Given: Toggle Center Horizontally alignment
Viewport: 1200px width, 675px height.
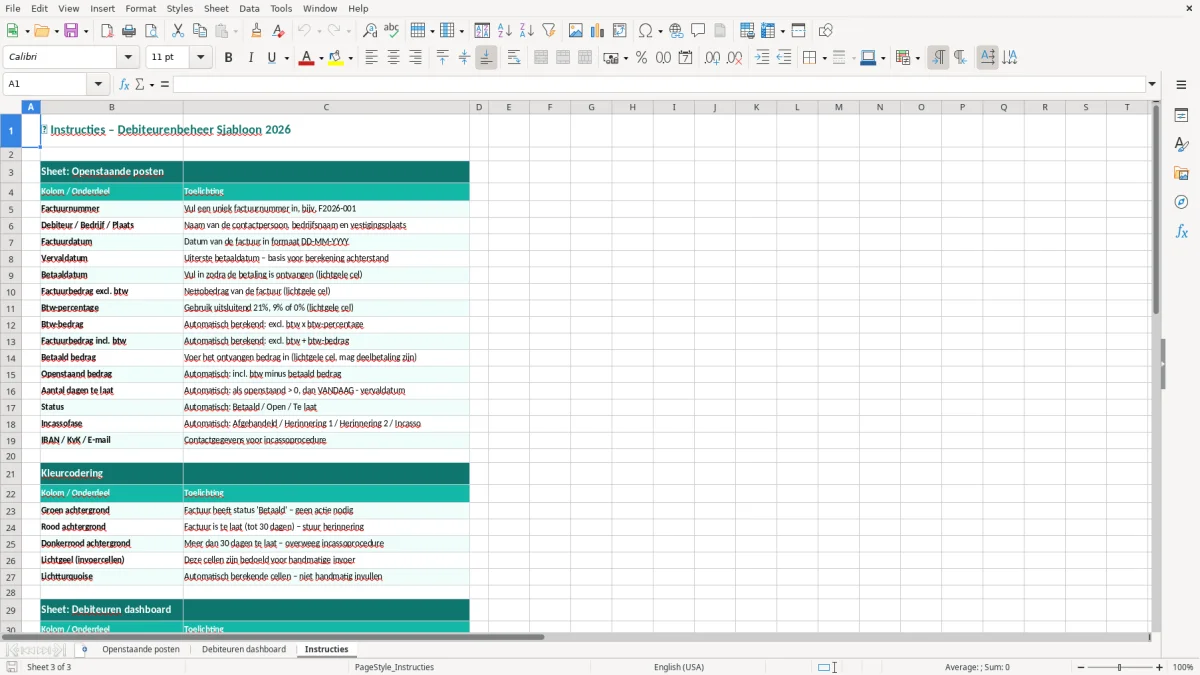Looking at the screenshot, I should [x=393, y=58].
